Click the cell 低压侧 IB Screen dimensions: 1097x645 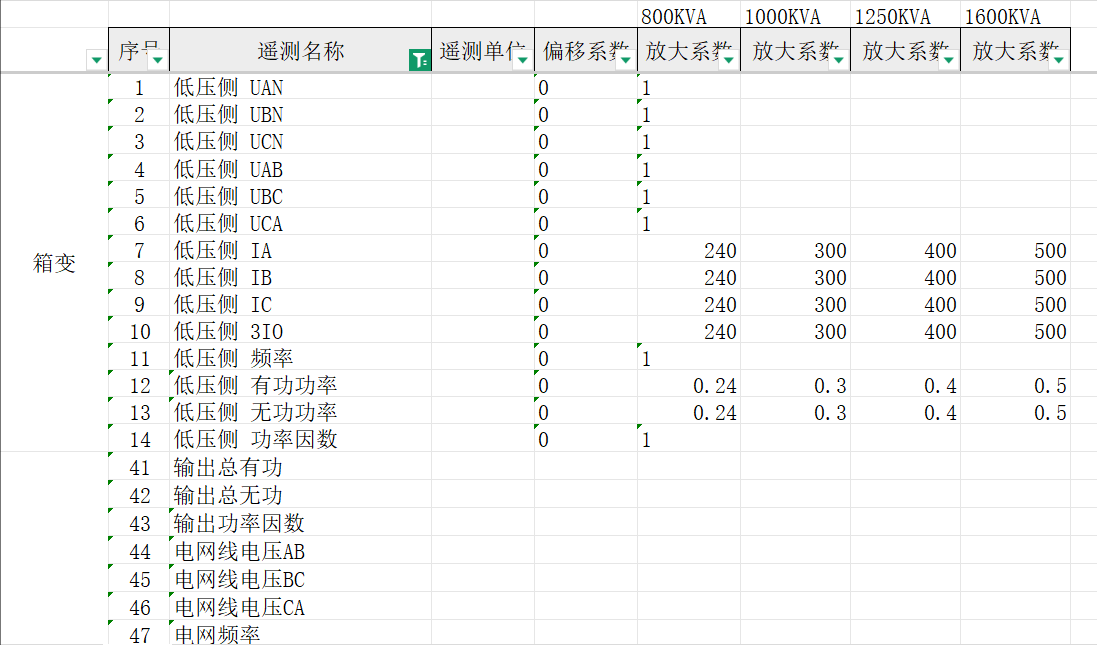tap(300, 278)
